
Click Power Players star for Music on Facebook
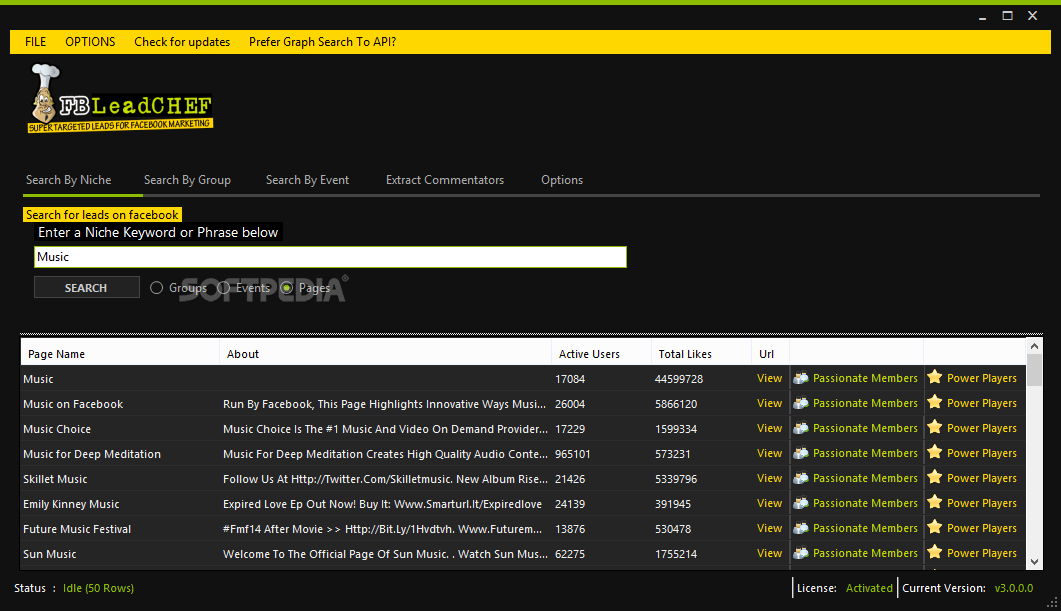coord(934,402)
